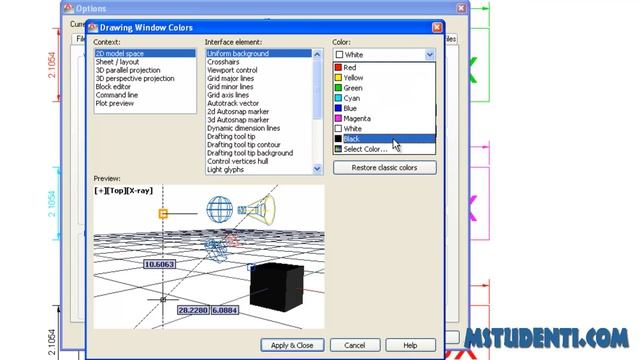Open Help for drawing window colors

(x=410, y=345)
